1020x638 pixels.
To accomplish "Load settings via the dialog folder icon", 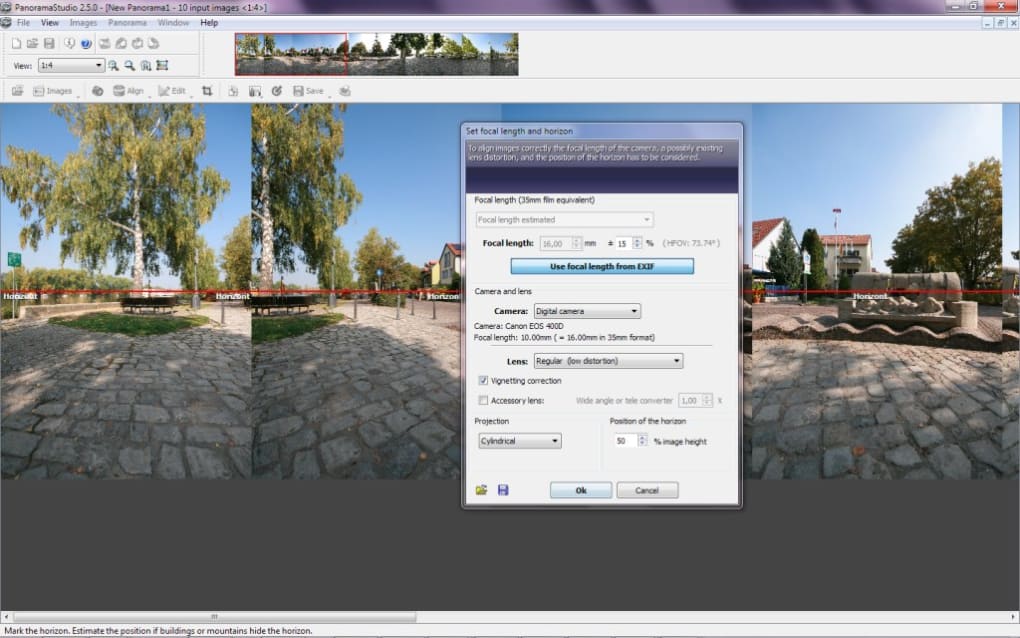I will click(481, 490).
